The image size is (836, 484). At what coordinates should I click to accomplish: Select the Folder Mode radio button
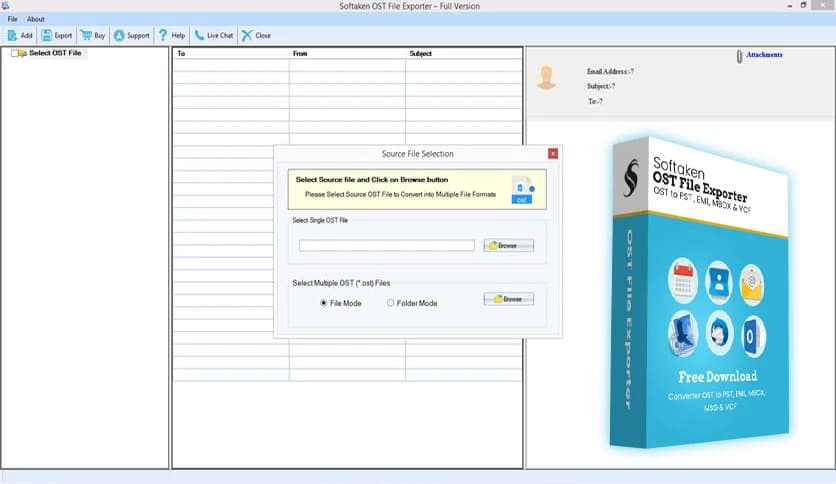(390, 303)
